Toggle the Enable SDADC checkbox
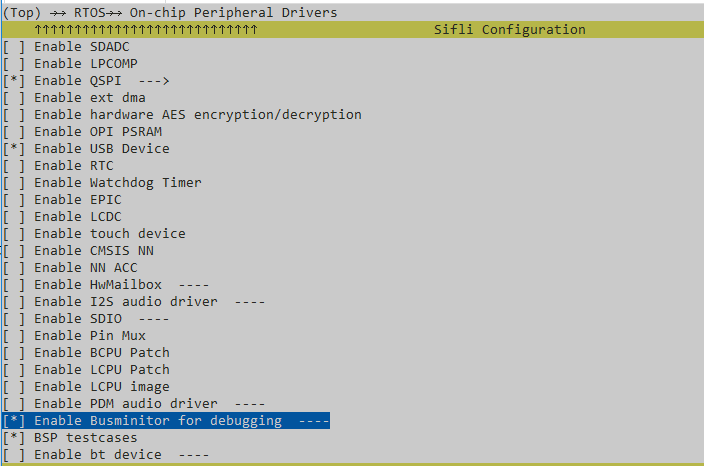The width and height of the screenshot is (704, 466). point(14,46)
